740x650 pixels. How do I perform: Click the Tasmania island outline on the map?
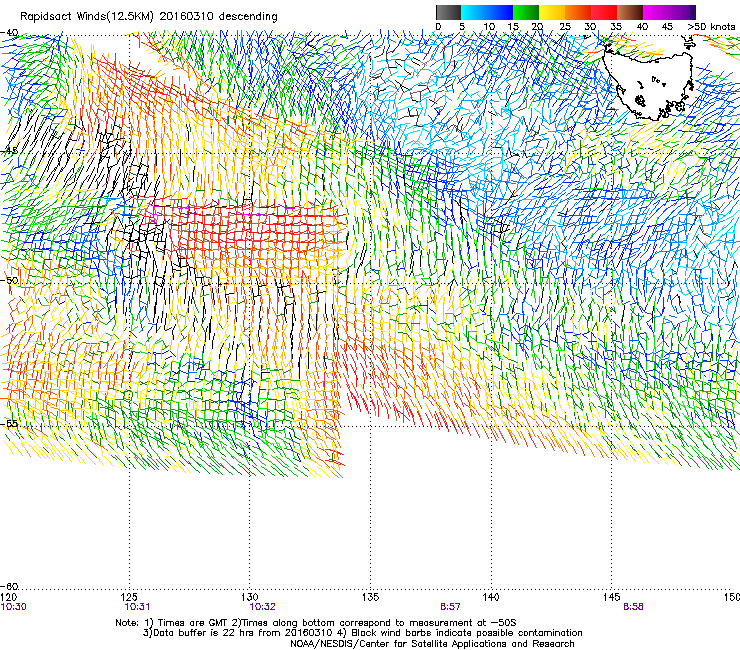[650, 80]
